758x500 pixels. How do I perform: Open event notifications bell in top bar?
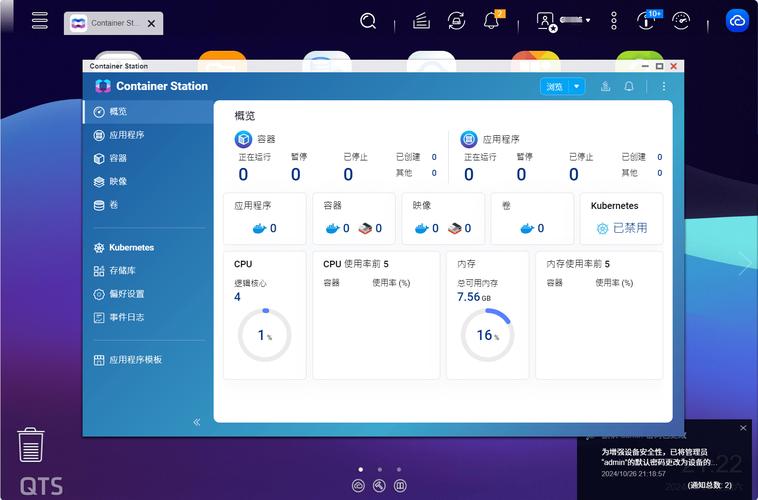492,21
